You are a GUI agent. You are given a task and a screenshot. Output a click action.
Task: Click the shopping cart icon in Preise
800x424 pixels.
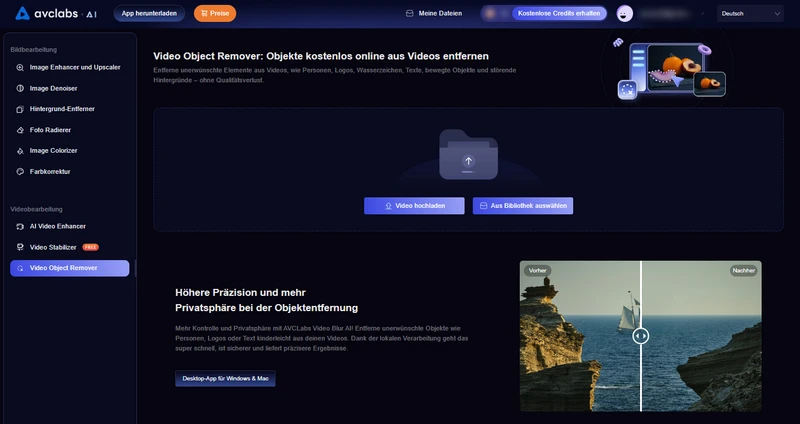click(204, 14)
